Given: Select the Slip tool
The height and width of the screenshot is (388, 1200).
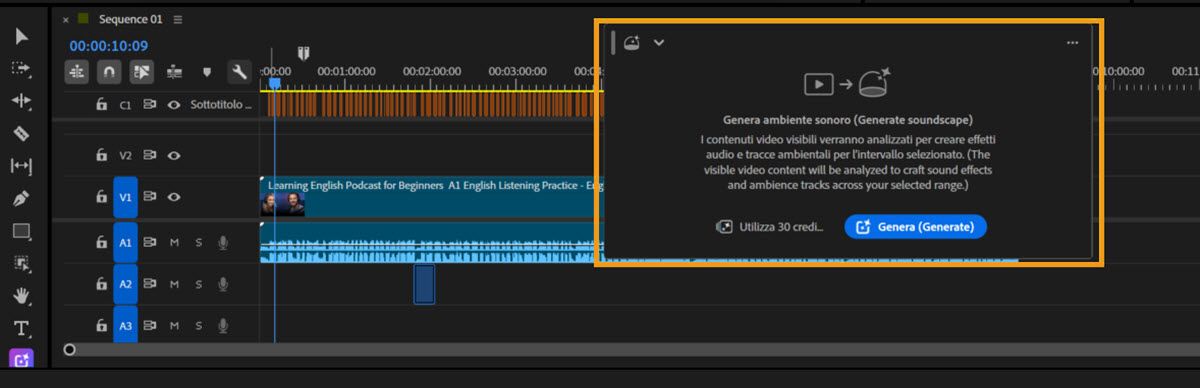Looking at the screenshot, I should click(x=21, y=166).
